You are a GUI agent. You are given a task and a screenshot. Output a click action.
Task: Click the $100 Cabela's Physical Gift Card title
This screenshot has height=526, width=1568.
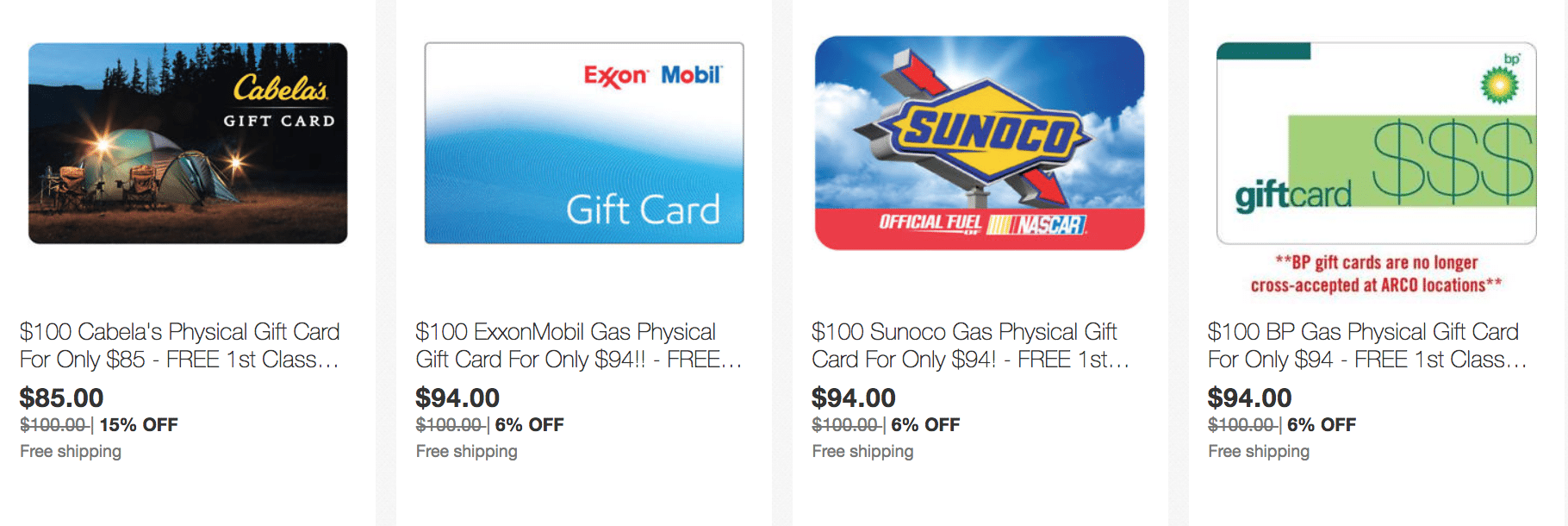click(180, 345)
